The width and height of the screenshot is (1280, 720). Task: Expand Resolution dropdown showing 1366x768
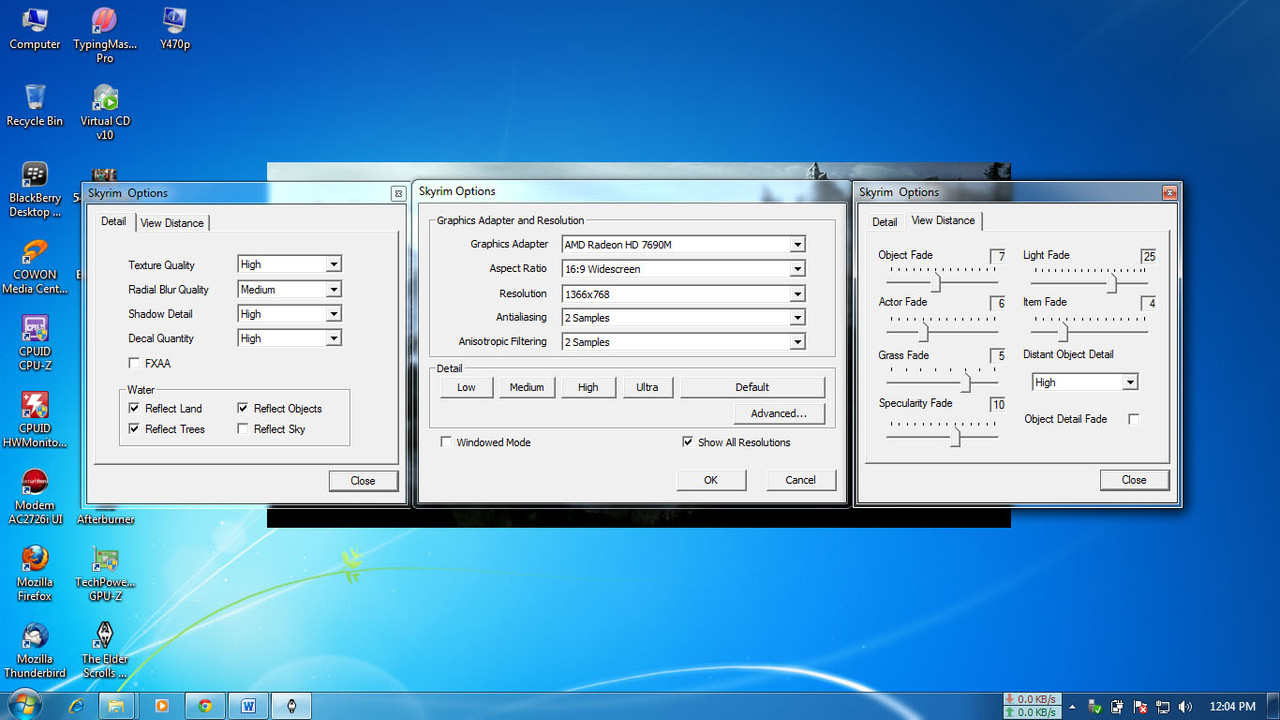[683, 293]
